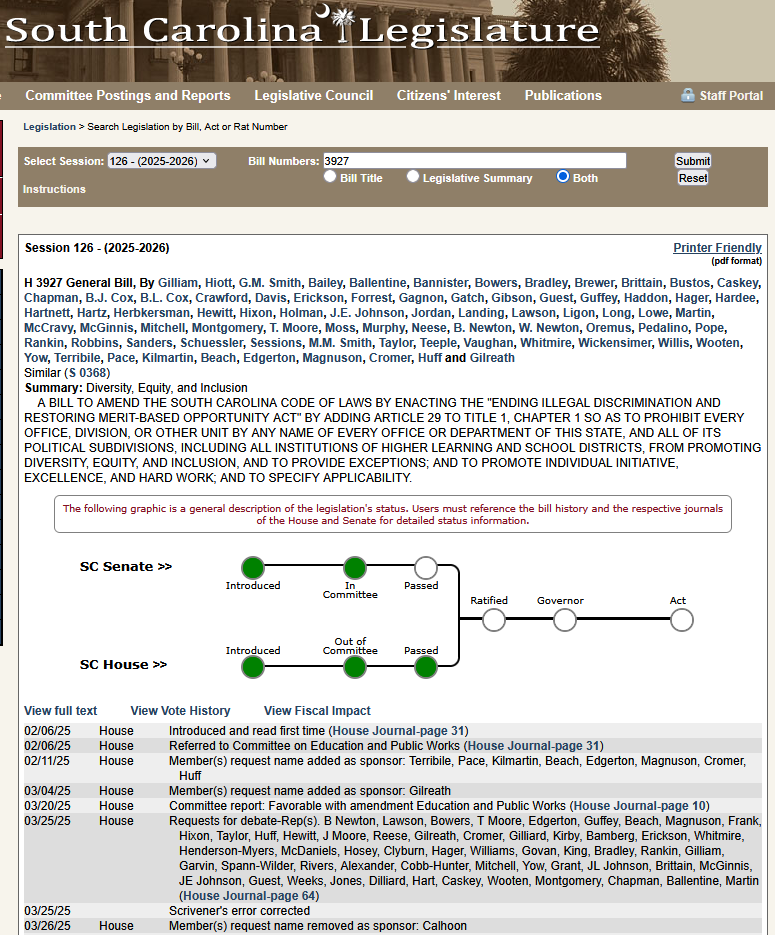Open sponsor Ballentine's link

pos(378,283)
